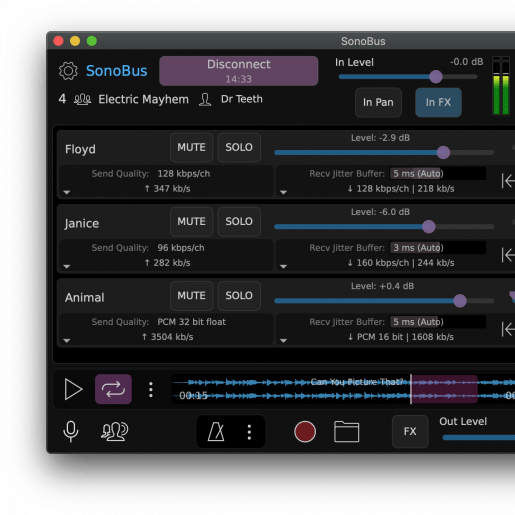Image resolution: width=515 pixels, height=515 pixels.
Task: Mute your microphone input
Action: 71,431
